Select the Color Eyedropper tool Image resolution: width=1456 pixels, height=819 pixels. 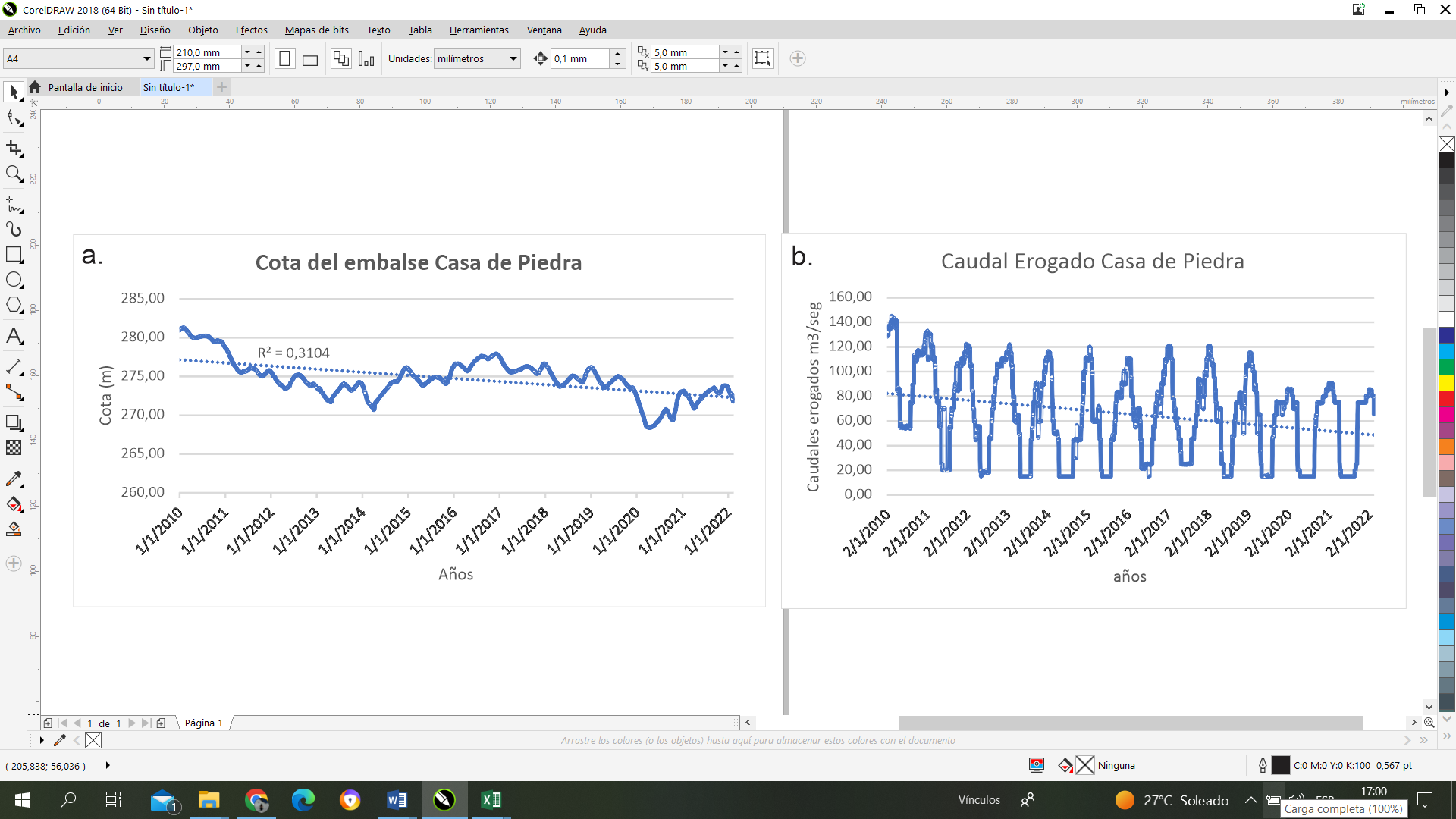[x=14, y=479]
